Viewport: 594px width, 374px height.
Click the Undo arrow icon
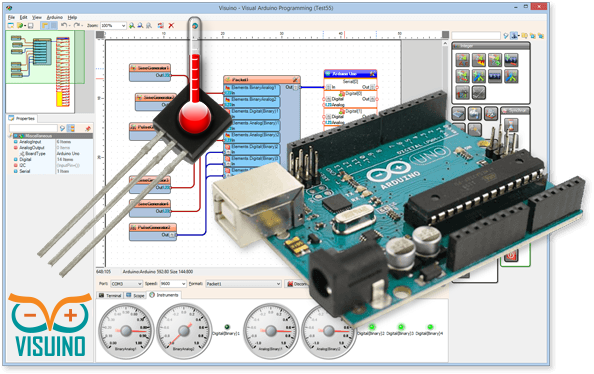[64, 25]
